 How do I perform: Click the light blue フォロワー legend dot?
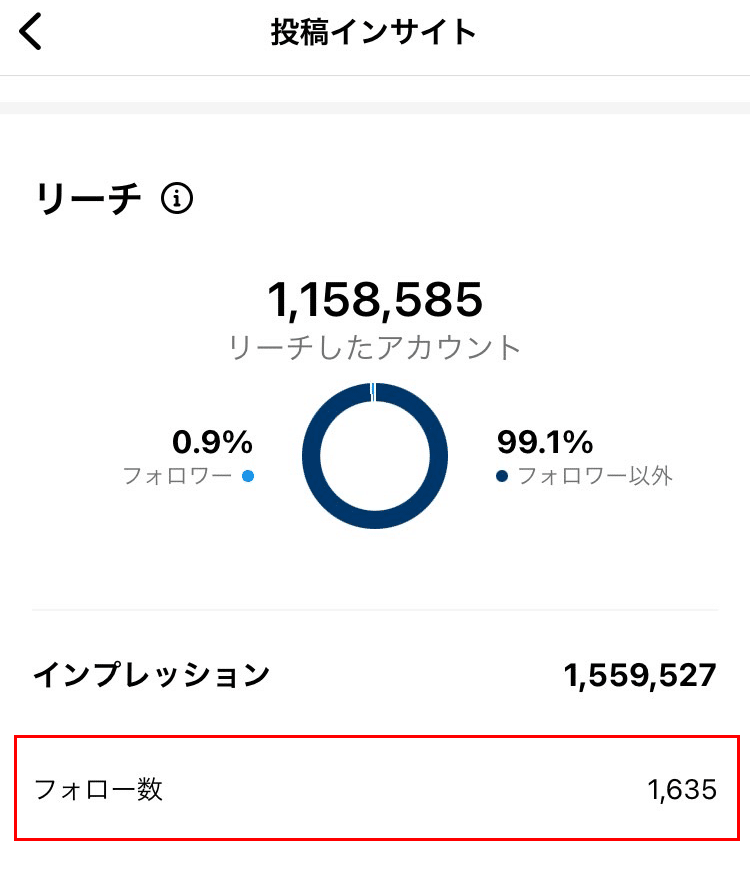248,476
